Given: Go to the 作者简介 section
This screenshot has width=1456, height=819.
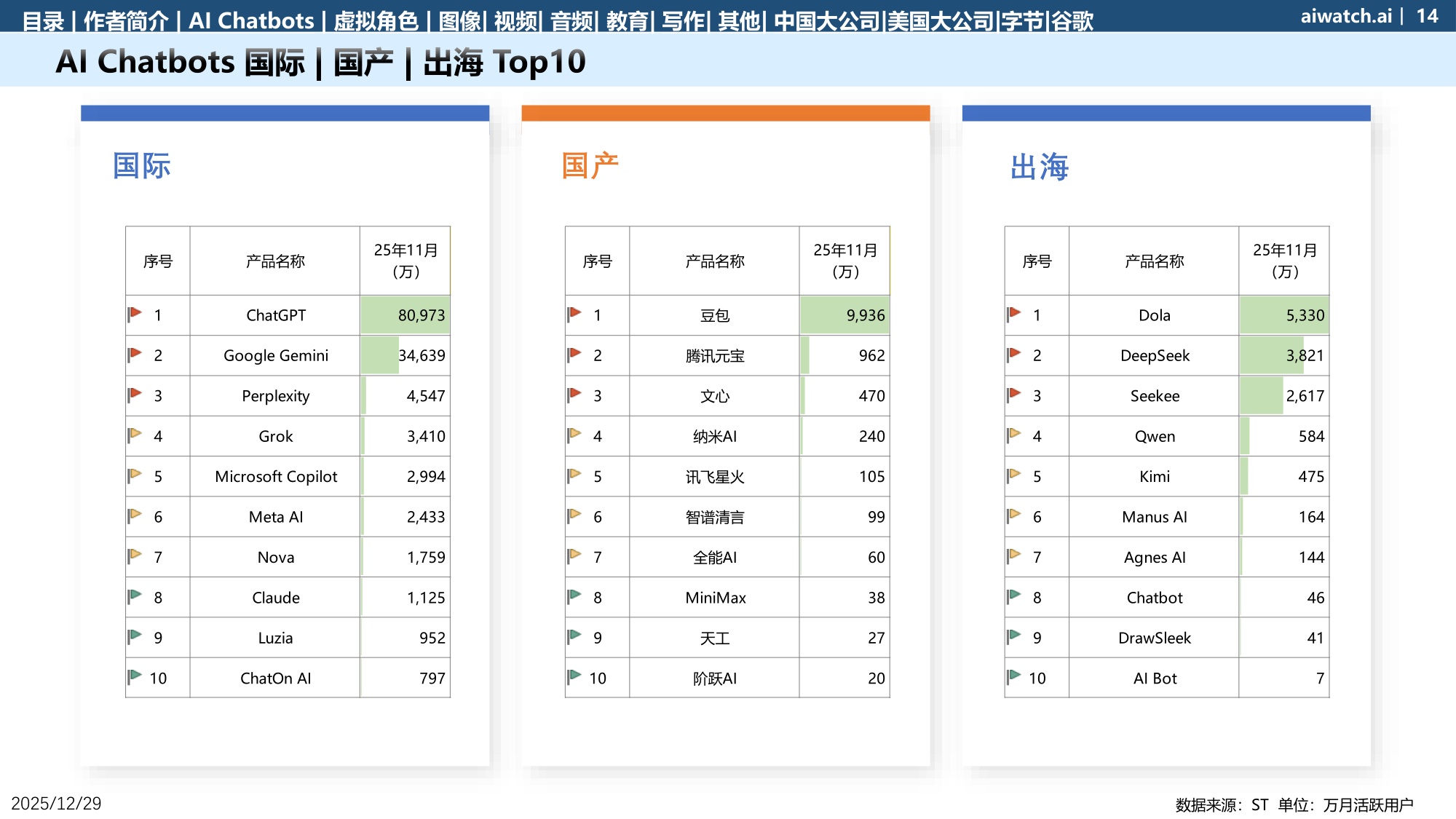Looking at the screenshot, I should 126,21.
